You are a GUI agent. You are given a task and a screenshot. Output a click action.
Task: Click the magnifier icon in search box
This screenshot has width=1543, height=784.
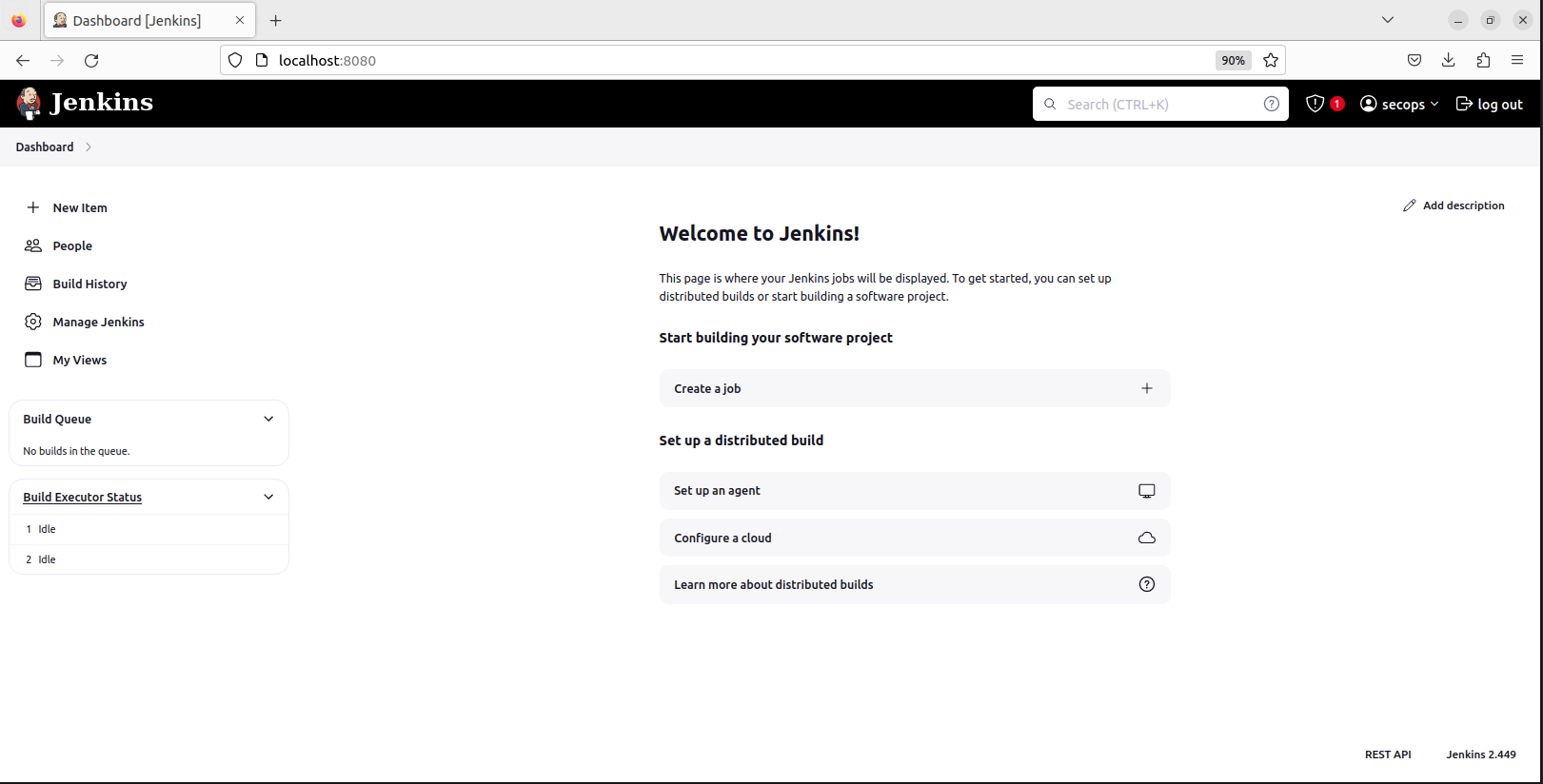(x=1050, y=104)
